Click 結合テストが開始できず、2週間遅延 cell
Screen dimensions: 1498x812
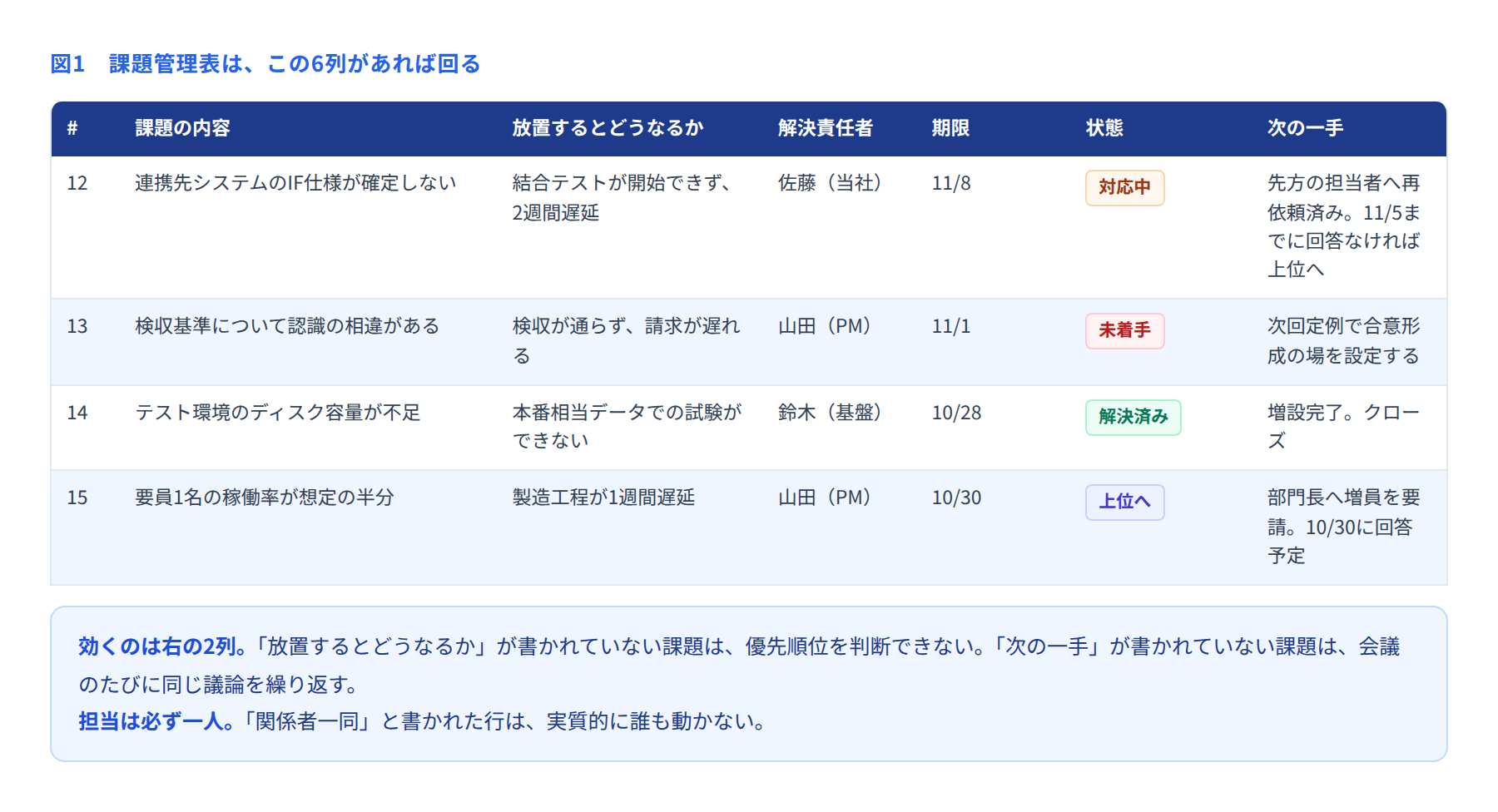(623, 197)
